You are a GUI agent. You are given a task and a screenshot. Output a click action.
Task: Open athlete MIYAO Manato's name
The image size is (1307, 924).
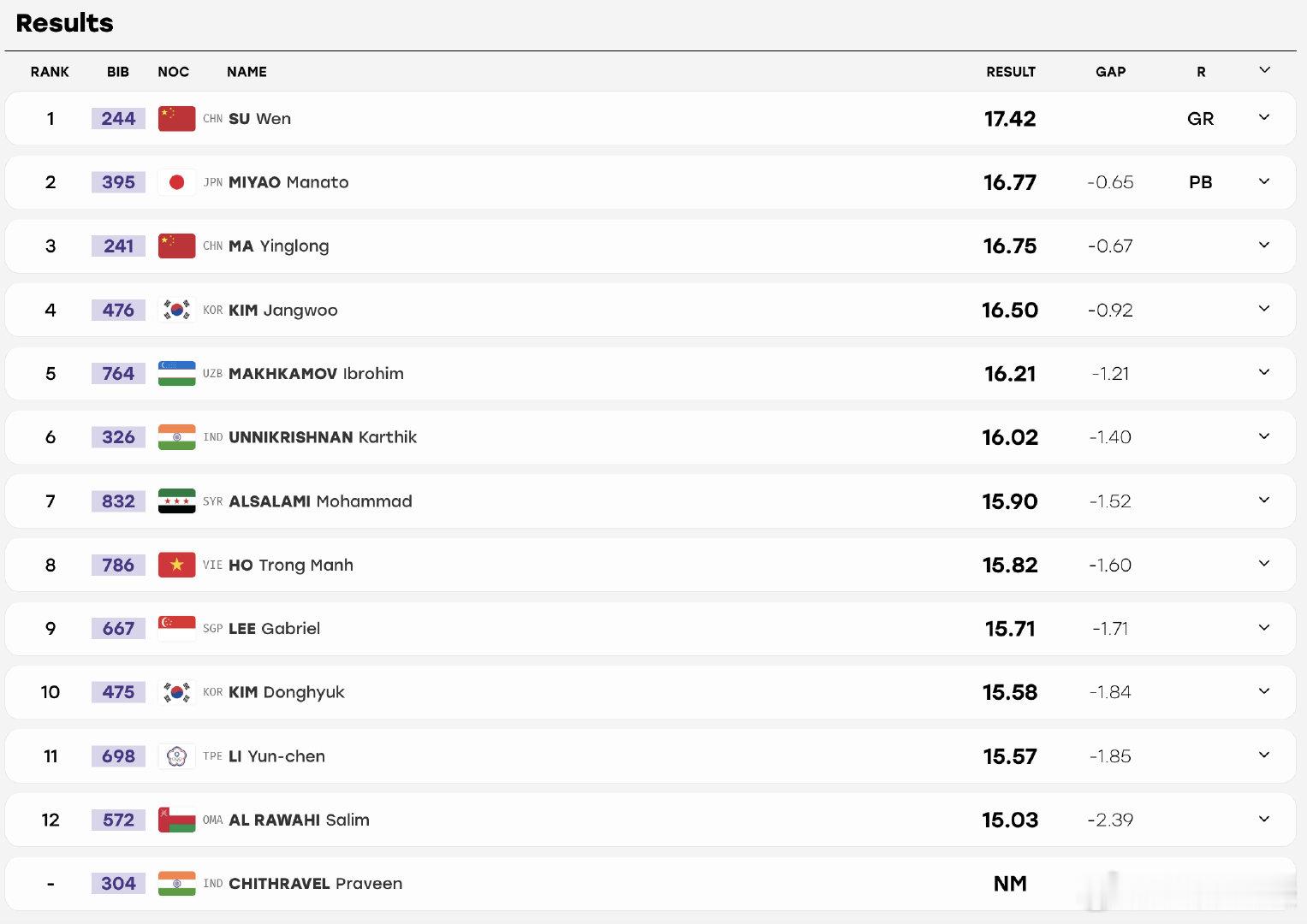click(x=288, y=182)
